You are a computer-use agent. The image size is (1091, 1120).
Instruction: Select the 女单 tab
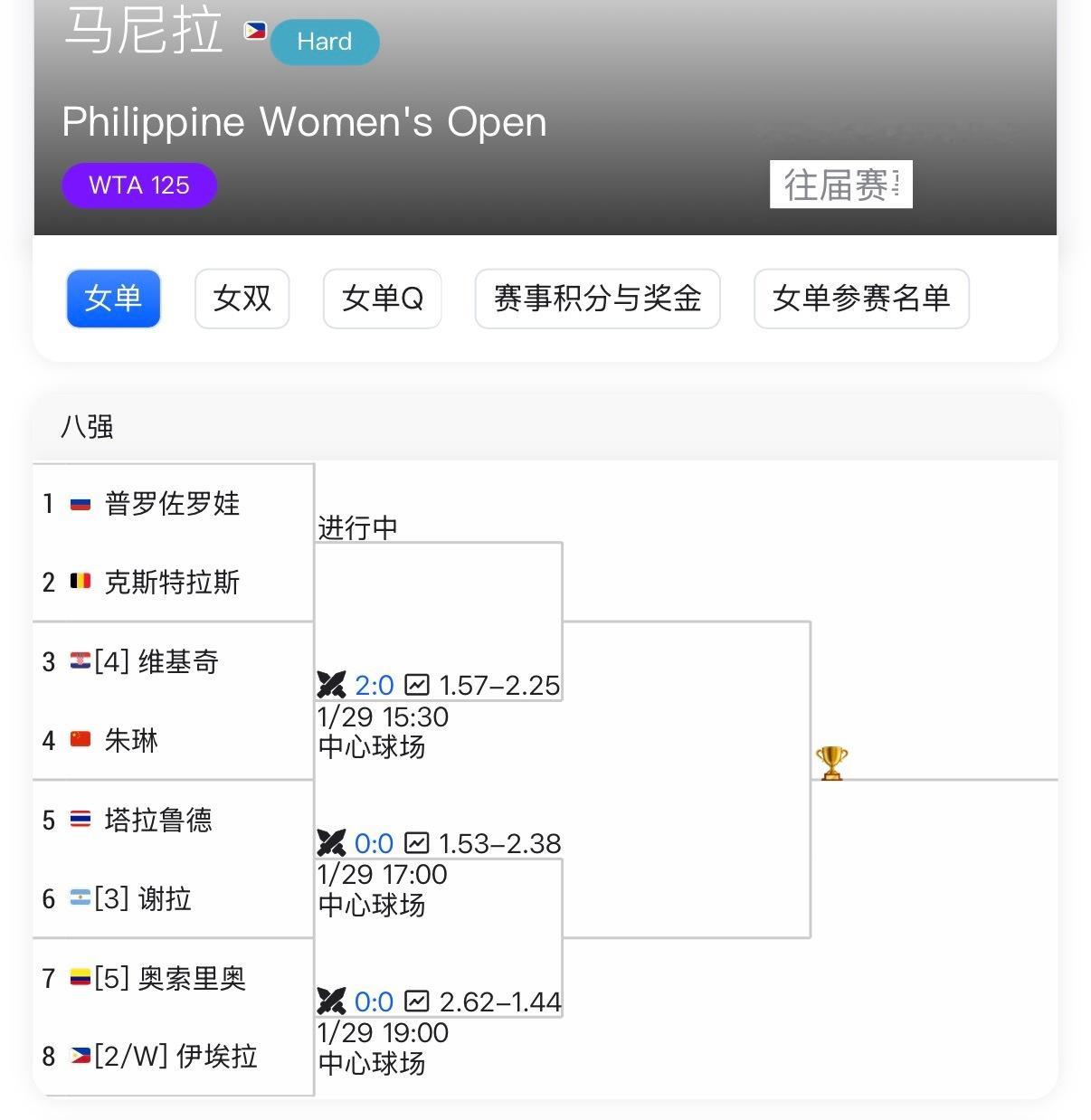click(113, 299)
